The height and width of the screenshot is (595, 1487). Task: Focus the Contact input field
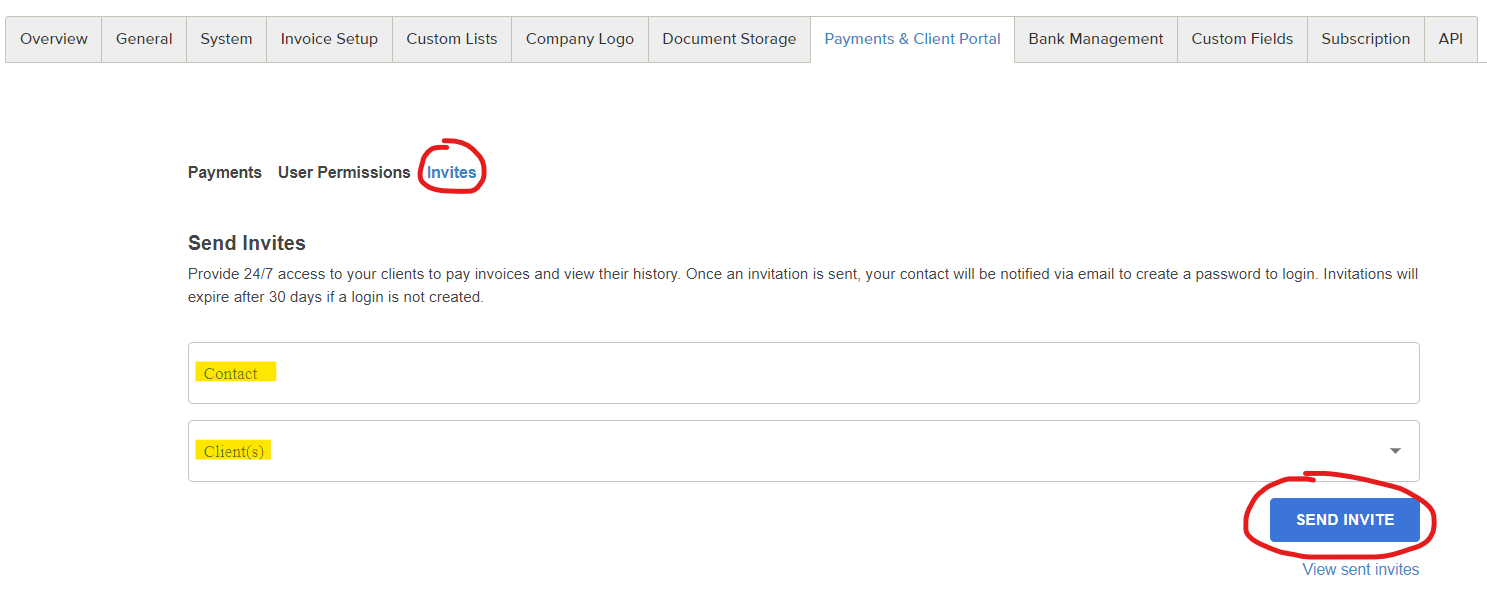pos(803,373)
